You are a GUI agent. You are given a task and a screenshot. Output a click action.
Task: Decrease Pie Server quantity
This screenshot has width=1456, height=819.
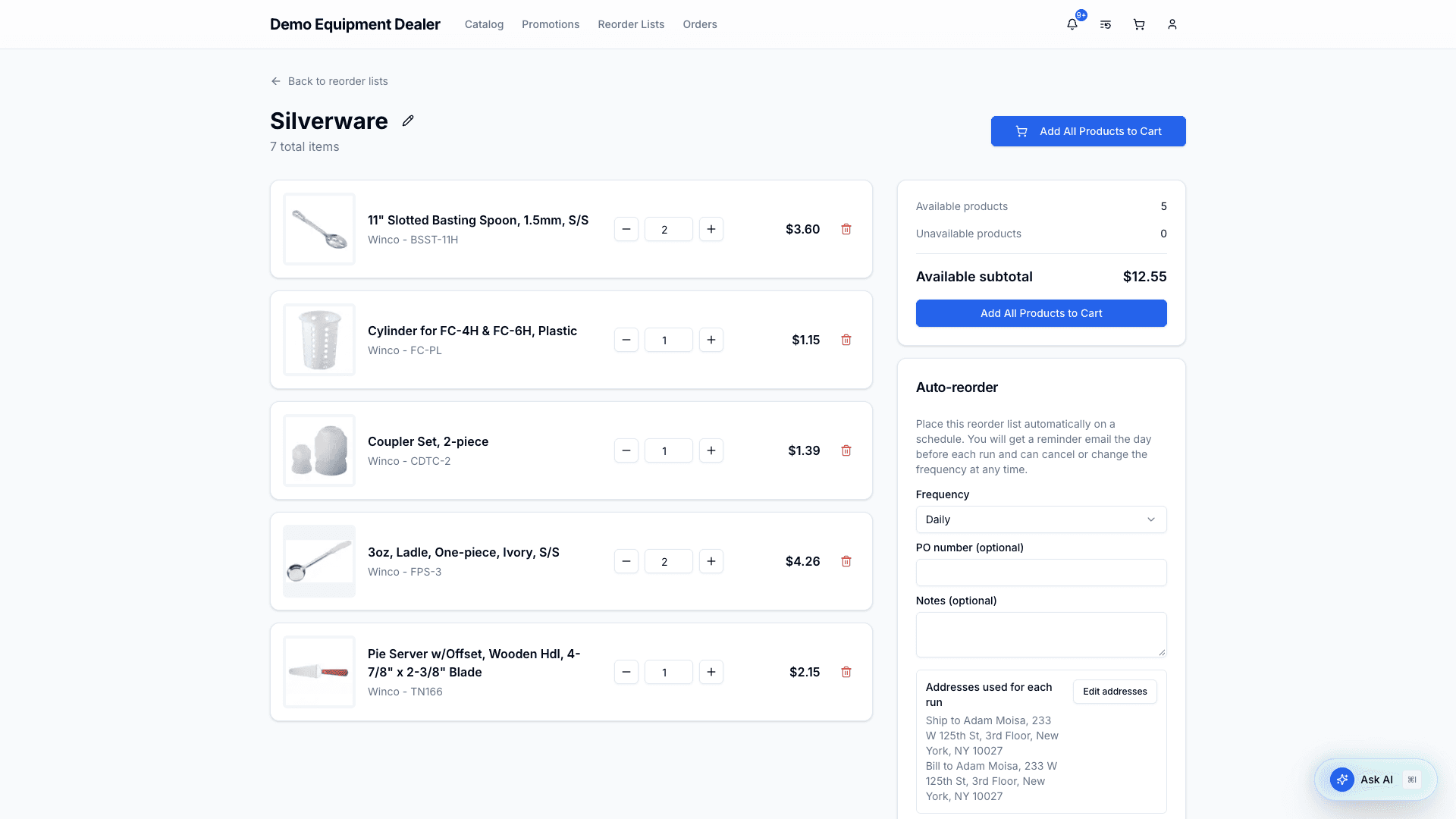626,672
